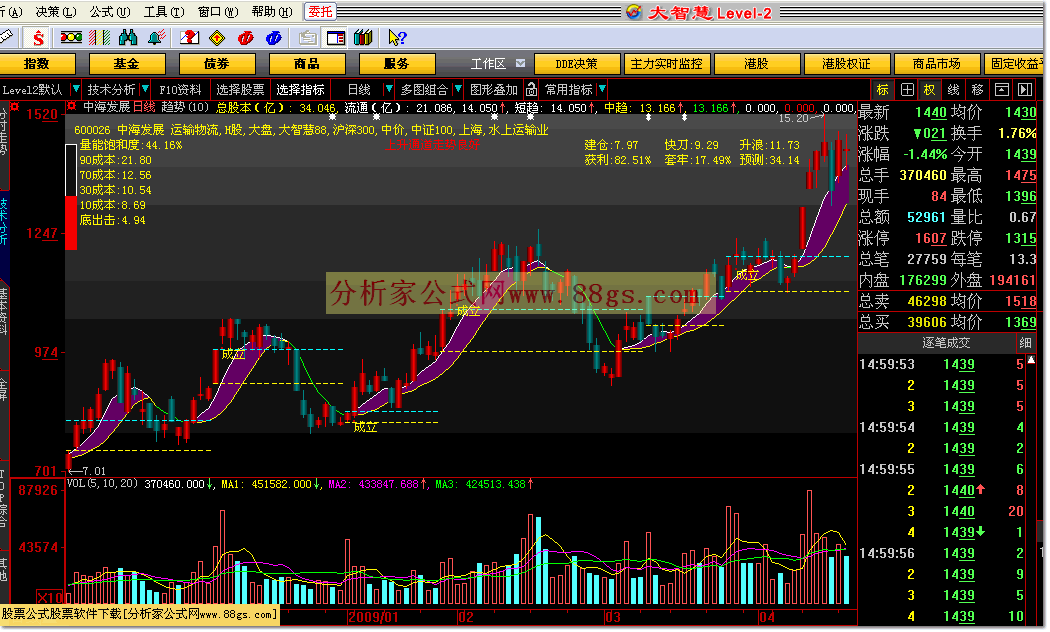Toggle the 权 adjustment button
Screen dimensions: 1050x632
click(929, 90)
